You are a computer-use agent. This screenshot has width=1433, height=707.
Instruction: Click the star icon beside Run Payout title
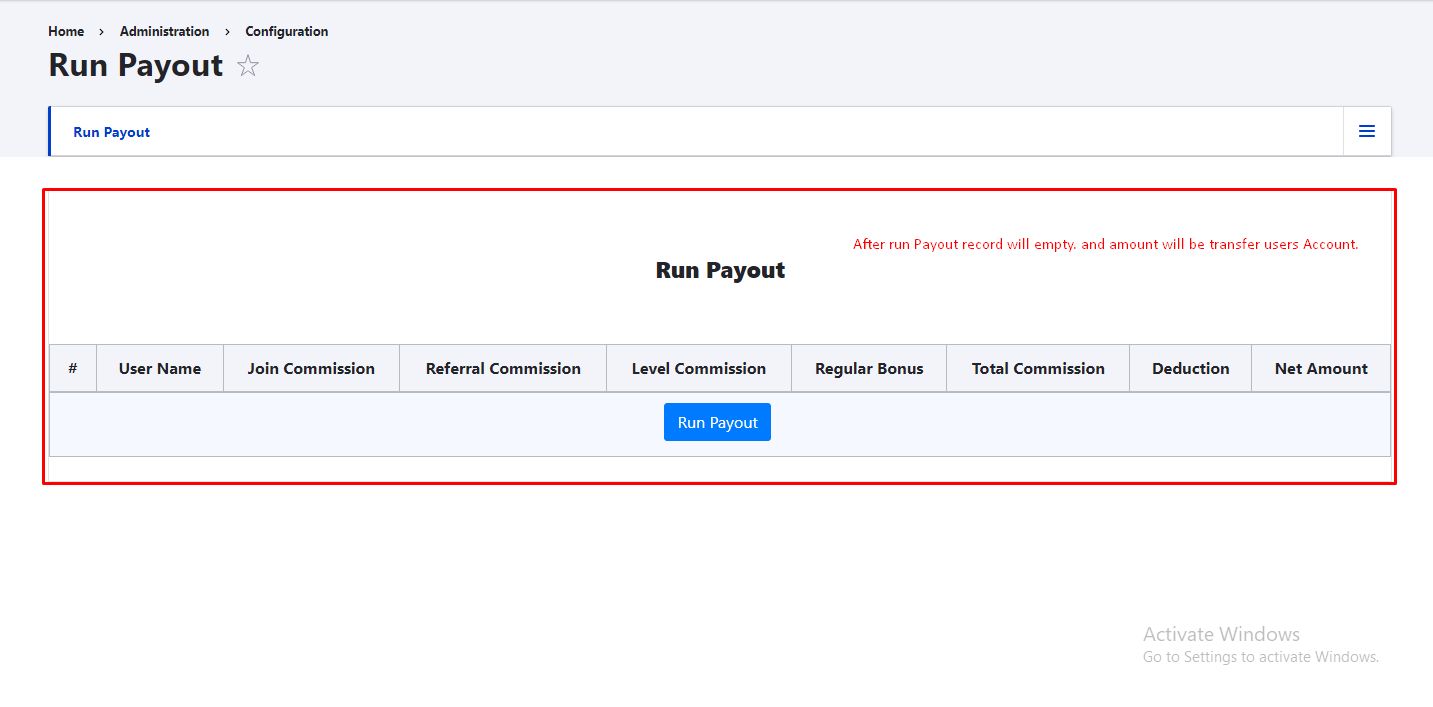point(248,66)
